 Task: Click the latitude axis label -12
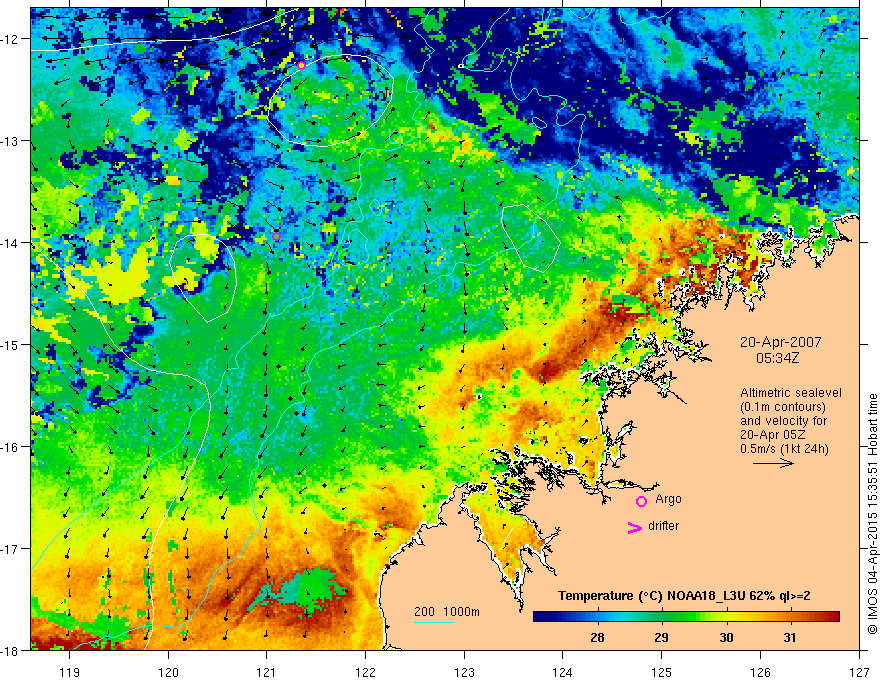(11, 39)
